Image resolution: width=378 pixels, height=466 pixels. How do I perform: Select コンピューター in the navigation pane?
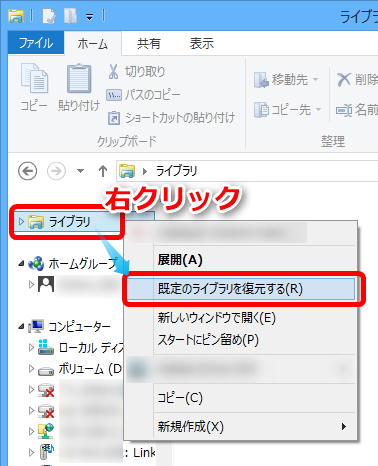pos(80,327)
